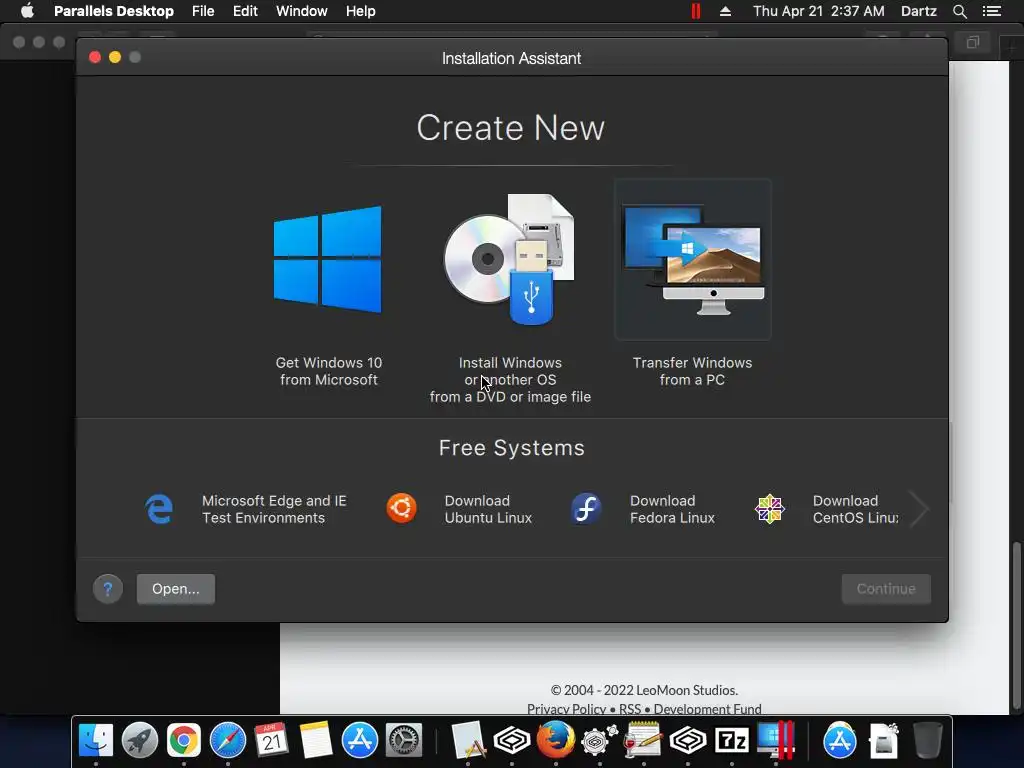Select Download Ubuntu Linux label
This screenshot has height=768, width=1024.
click(488, 509)
